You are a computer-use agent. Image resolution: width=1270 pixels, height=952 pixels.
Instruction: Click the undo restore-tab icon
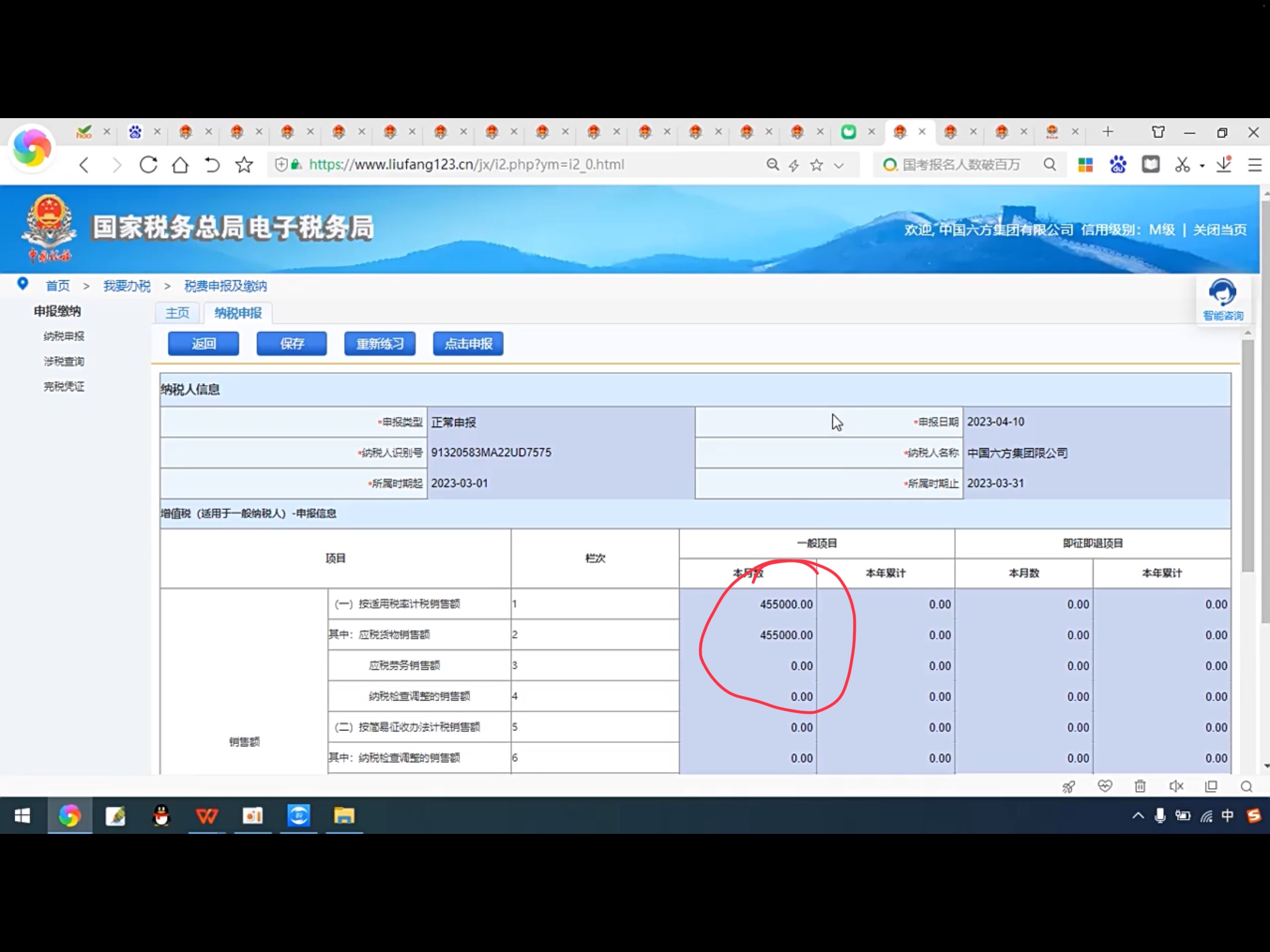click(x=212, y=165)
